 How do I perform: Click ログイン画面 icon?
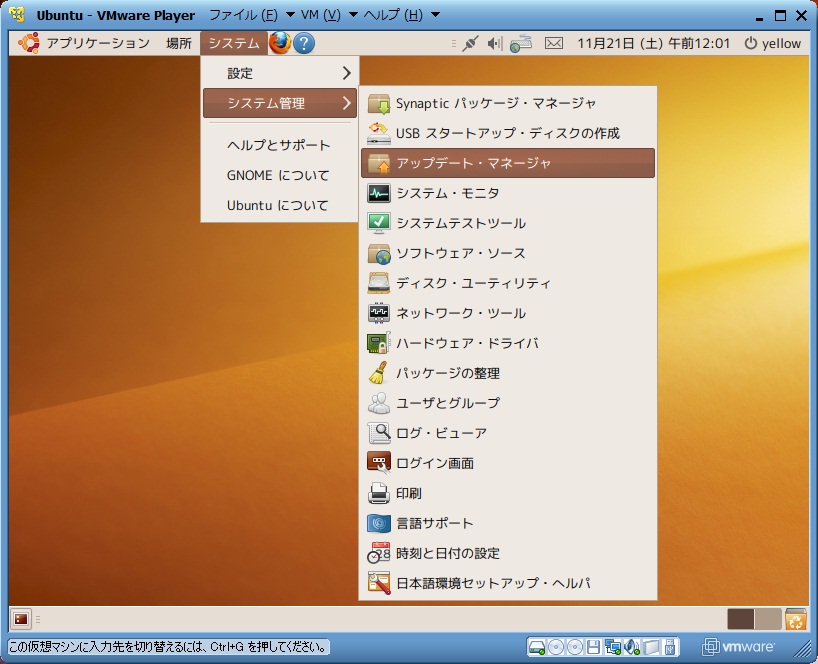click(379, 463)
